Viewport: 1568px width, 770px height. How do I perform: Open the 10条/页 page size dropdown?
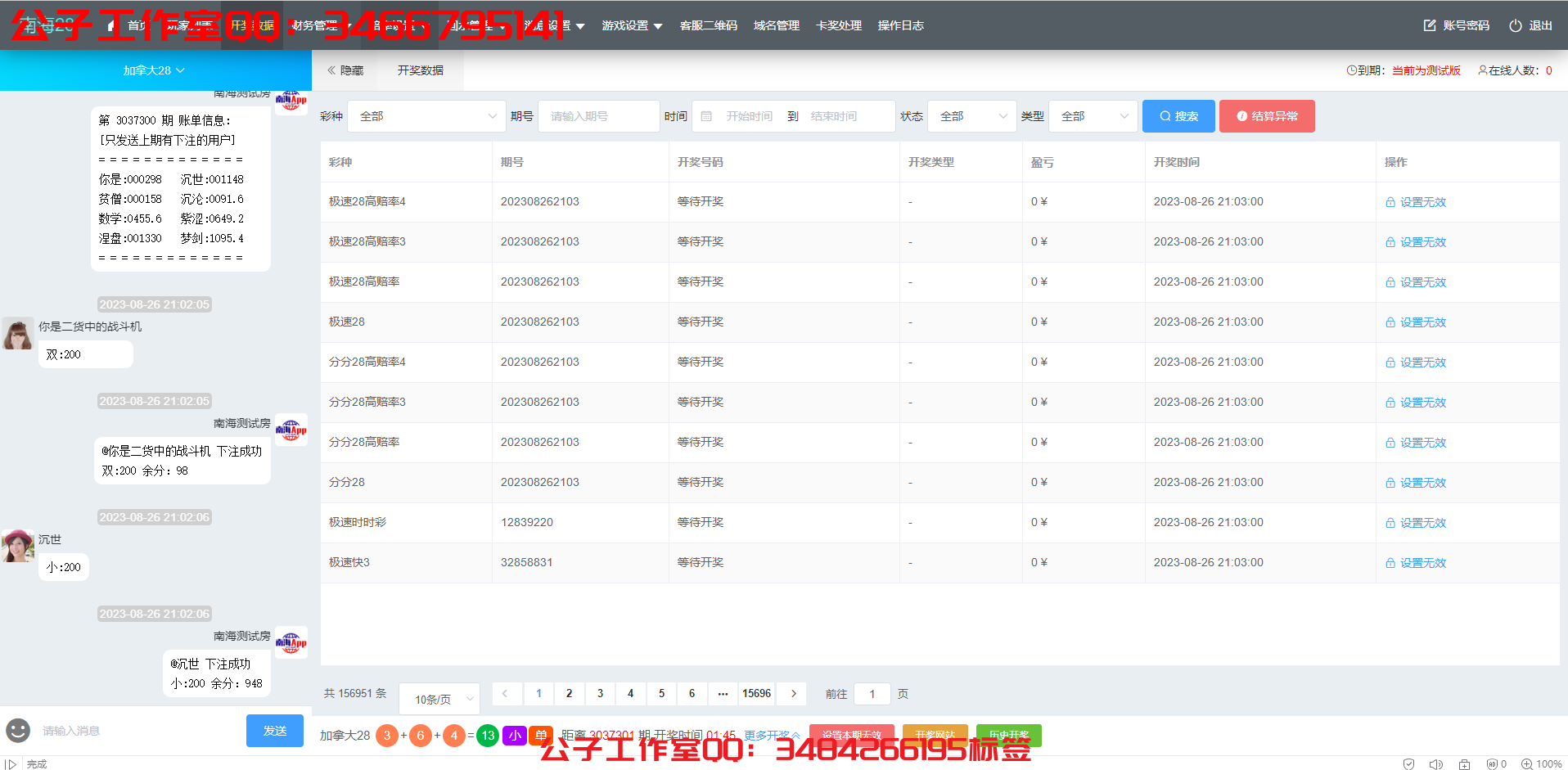pos(439,699)
